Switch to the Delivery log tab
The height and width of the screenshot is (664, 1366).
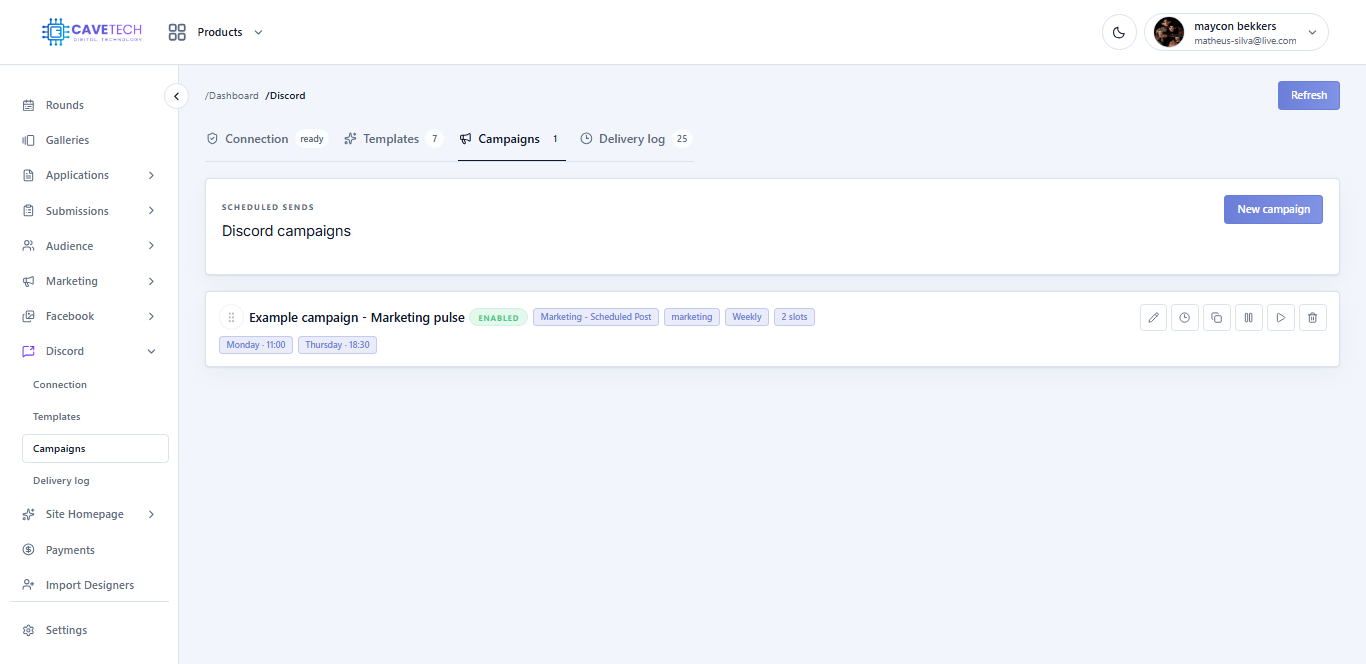[x=636, y=139]
